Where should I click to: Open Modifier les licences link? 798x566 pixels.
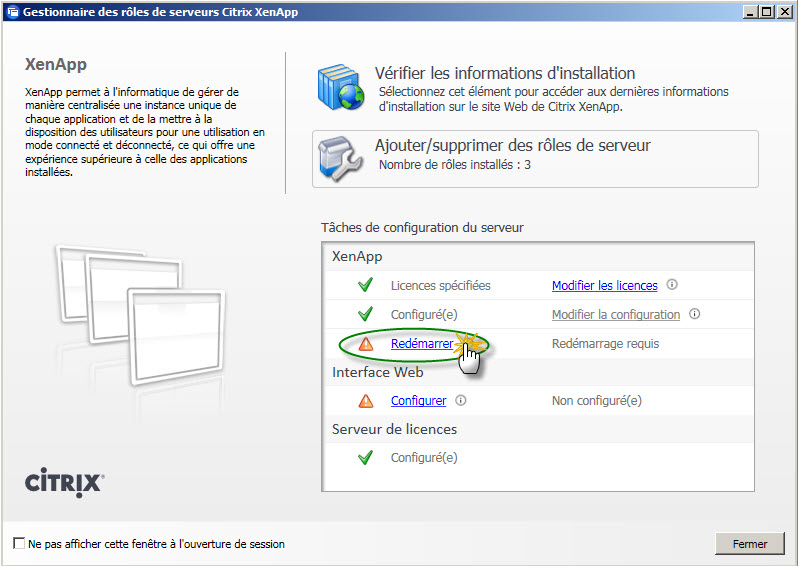(x=605, y=286)
